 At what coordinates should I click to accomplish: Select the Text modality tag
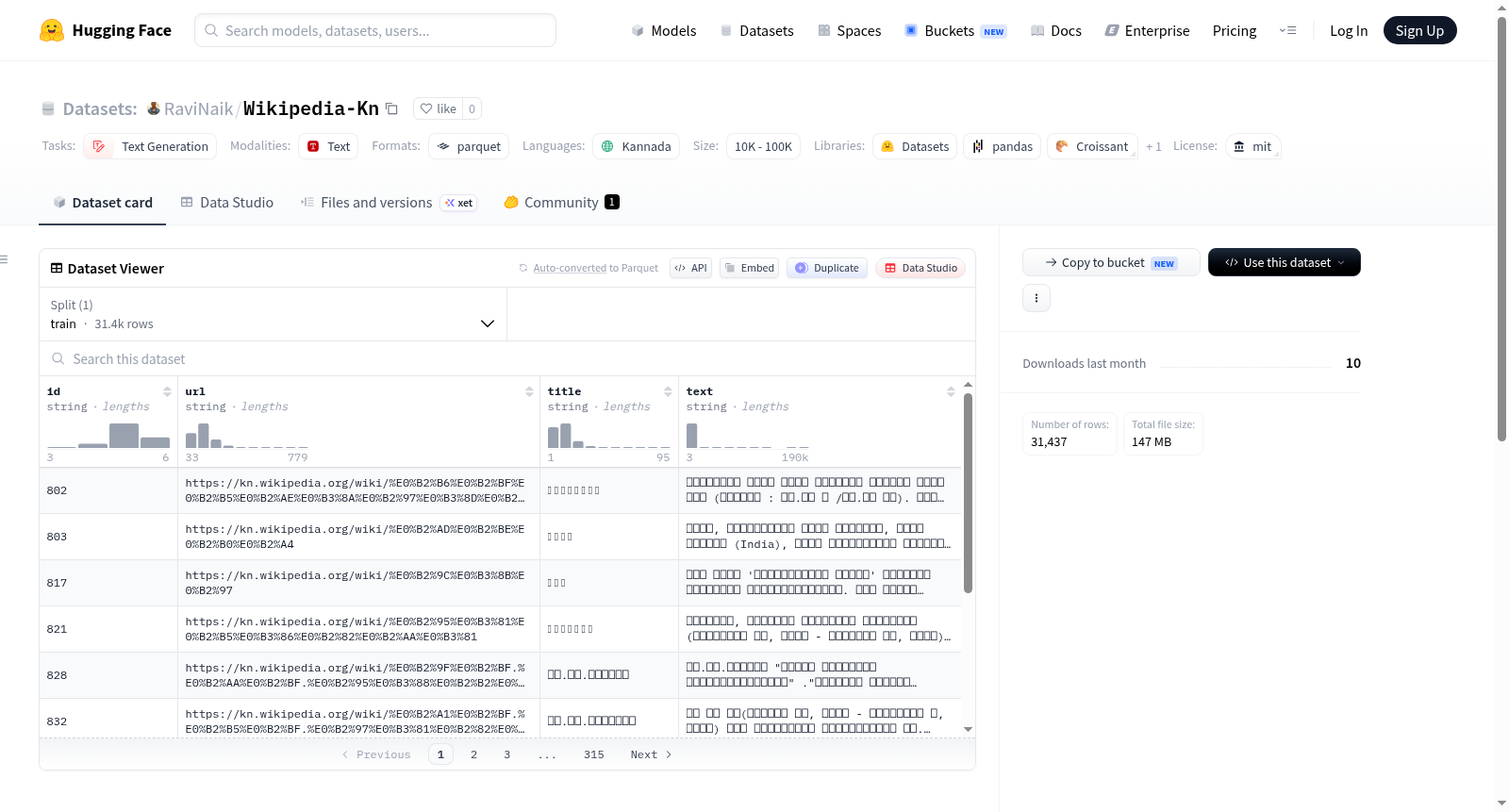tap(328, 146)
